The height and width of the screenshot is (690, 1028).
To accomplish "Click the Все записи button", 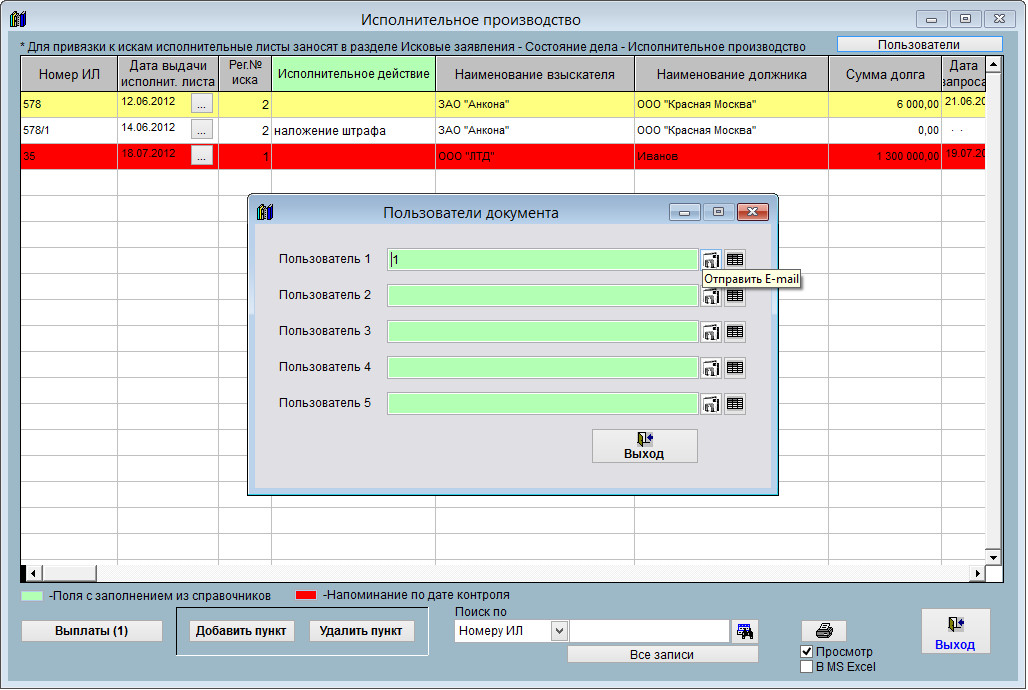I will pos(662,654).
